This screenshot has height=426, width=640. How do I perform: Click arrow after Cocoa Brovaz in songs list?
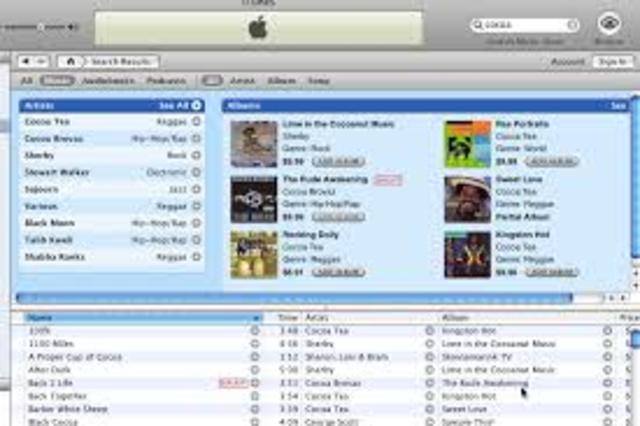click(429, 383)
